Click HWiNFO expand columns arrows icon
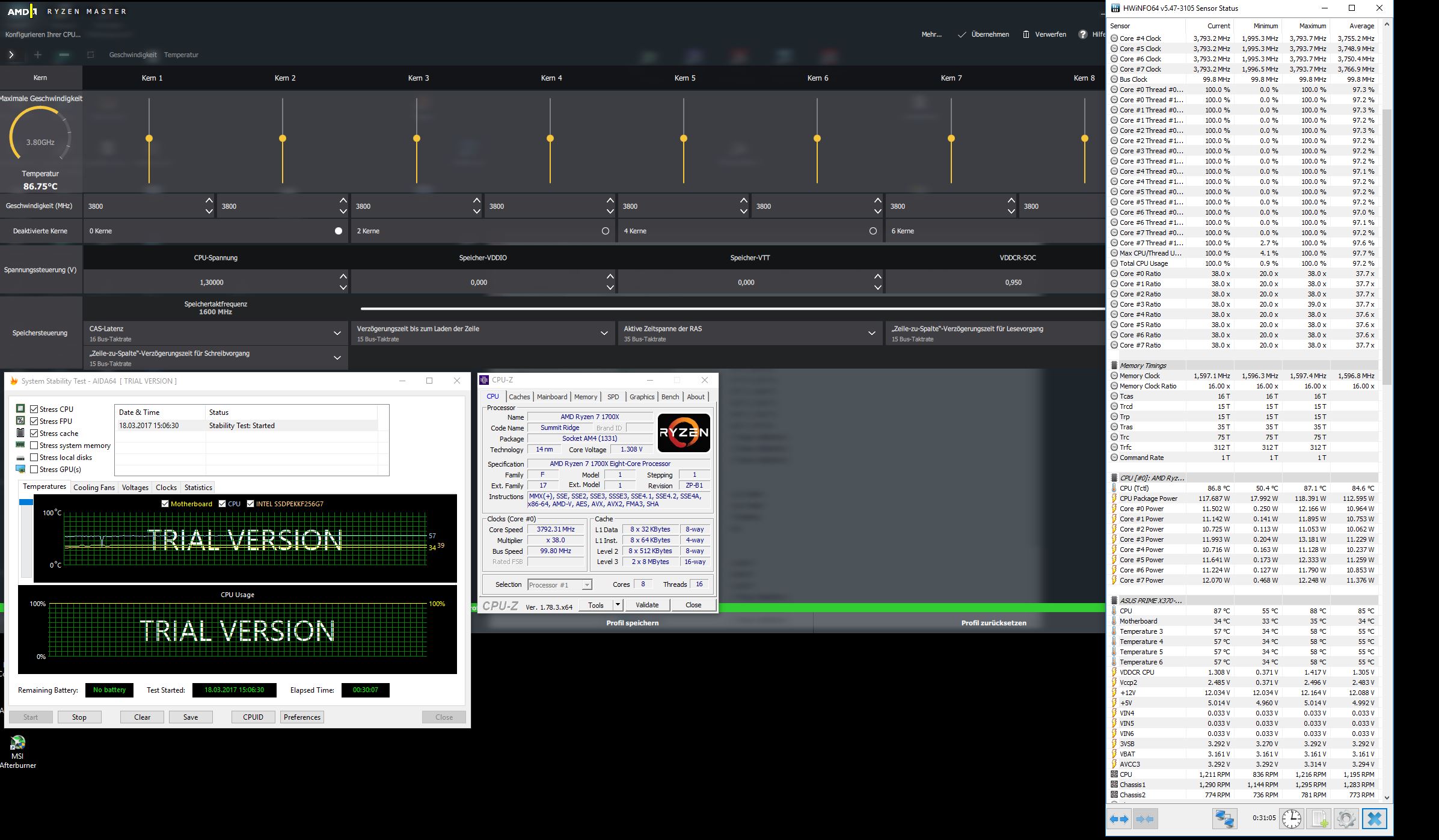Screen dimensions: 1439x840 tap(1119, 819)
